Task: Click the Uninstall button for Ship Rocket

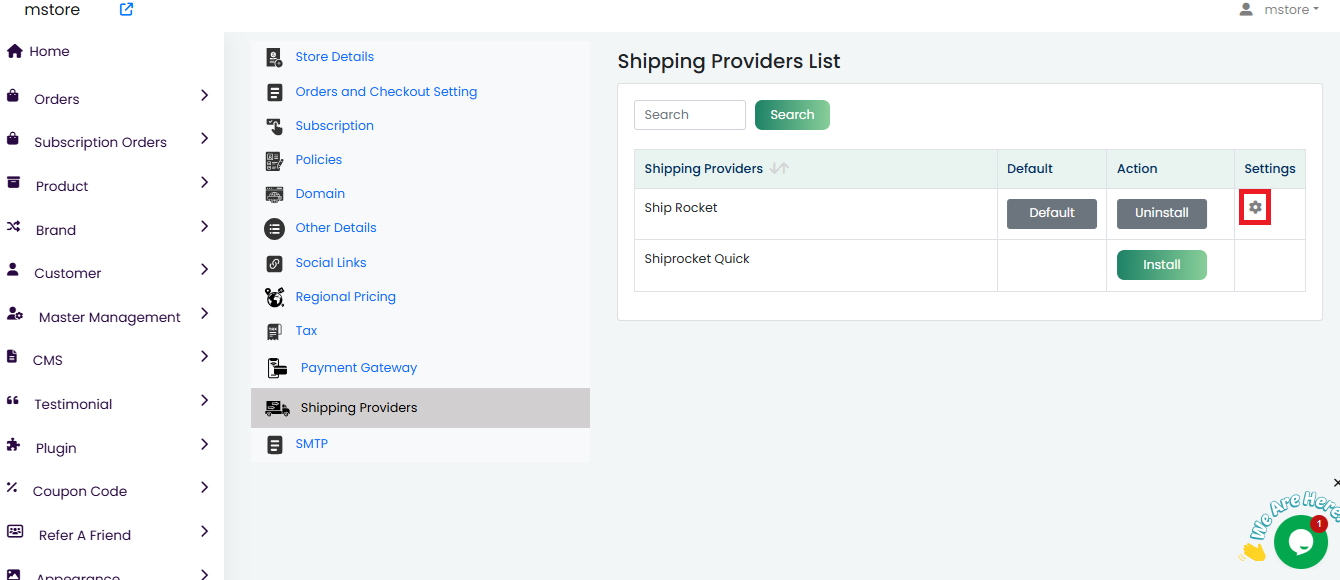Action: [1161, 213]
